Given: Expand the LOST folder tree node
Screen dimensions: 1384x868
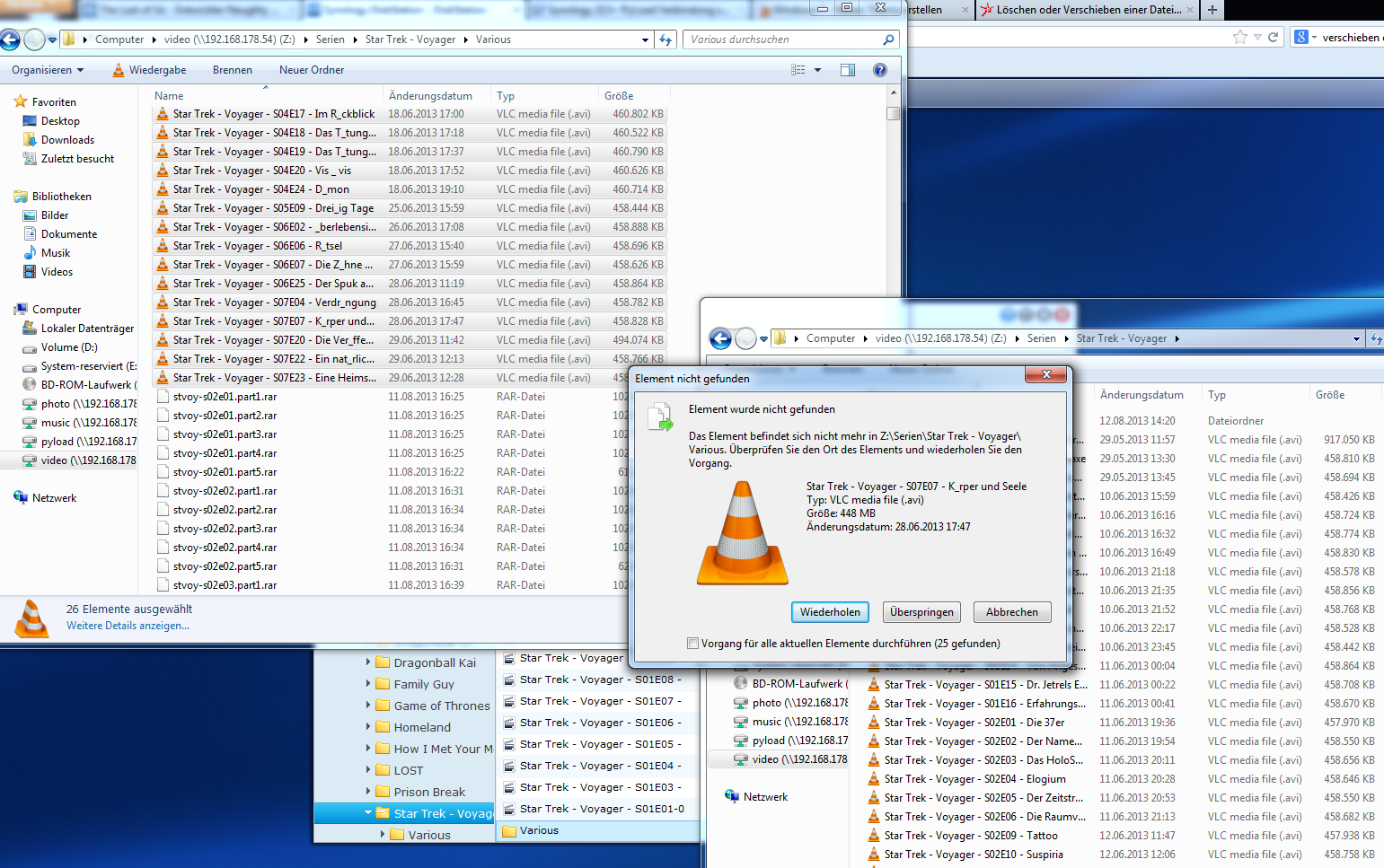Looking at the screenshot, I should click(368, 770).
